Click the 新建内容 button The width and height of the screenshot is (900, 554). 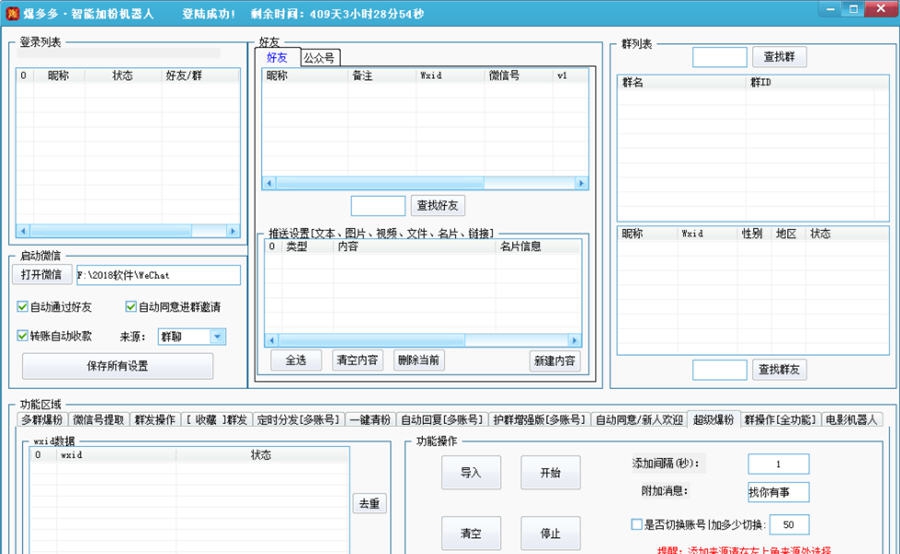(x=554, y=361)
